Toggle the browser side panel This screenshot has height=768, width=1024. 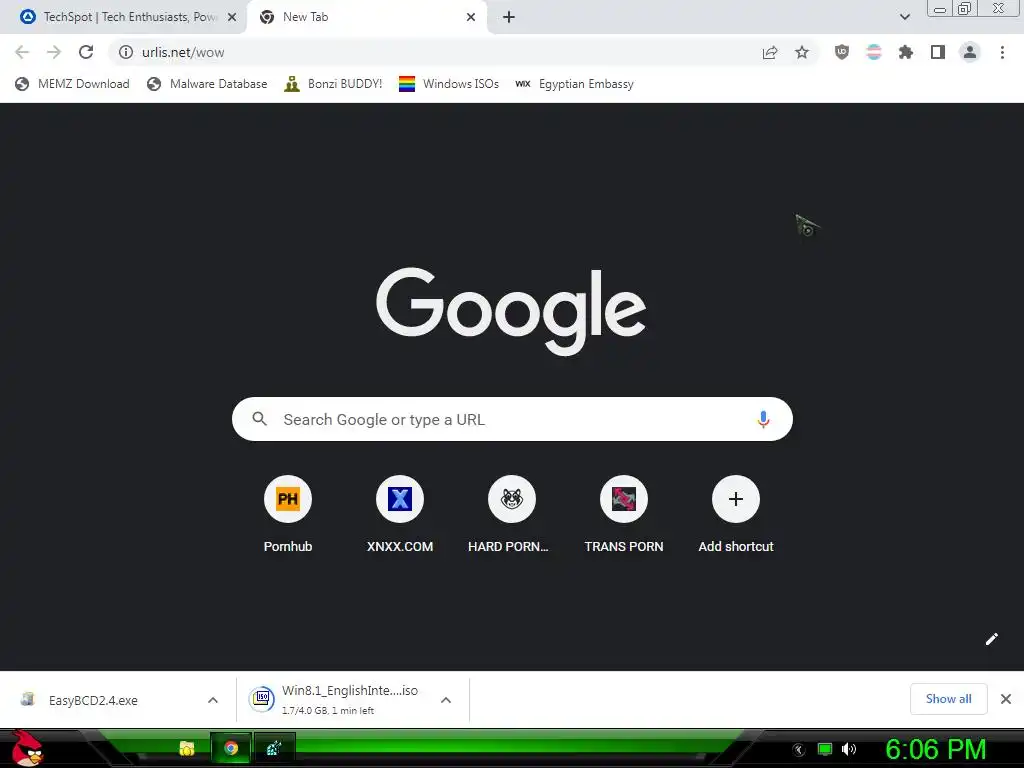tap(938, 52)
